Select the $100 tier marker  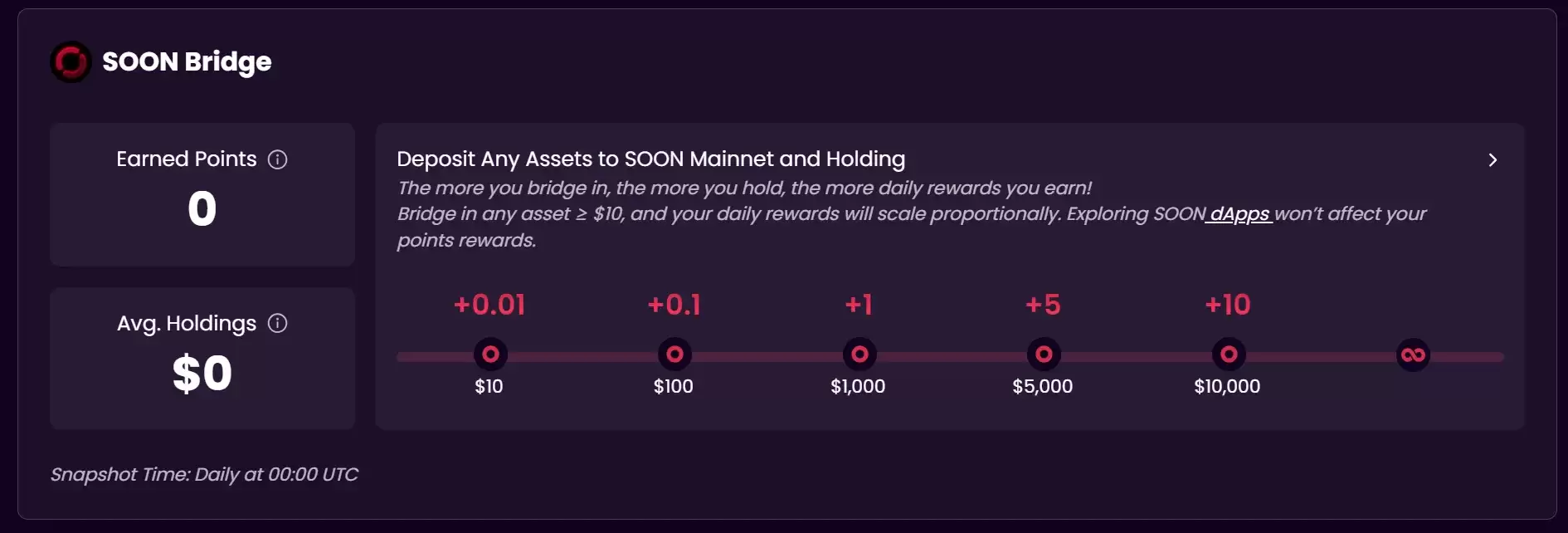(674, 355)
